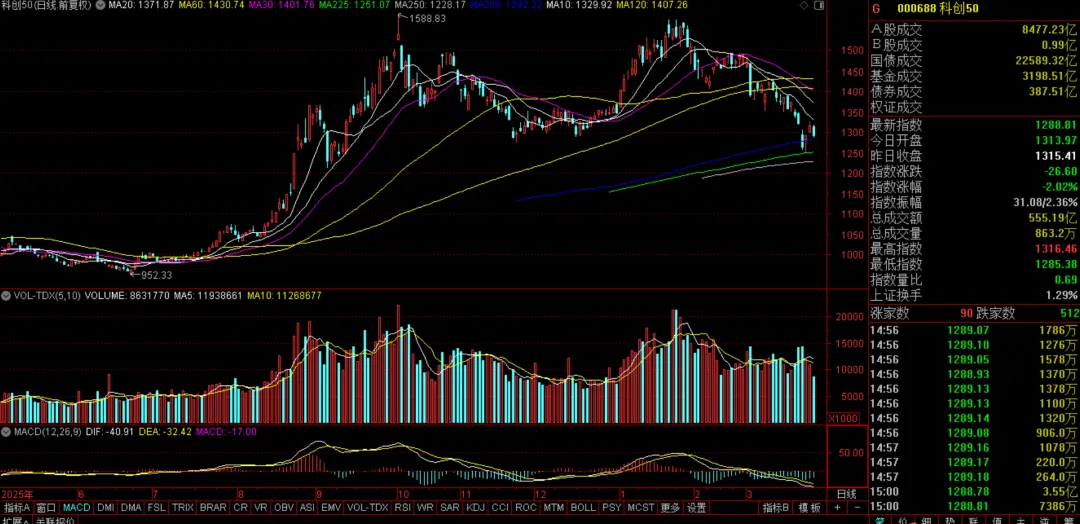Viewport: 1080px width, 524px height.
Task: Click the MA10: 1329.92 legend value
Action: coord(577,6)
